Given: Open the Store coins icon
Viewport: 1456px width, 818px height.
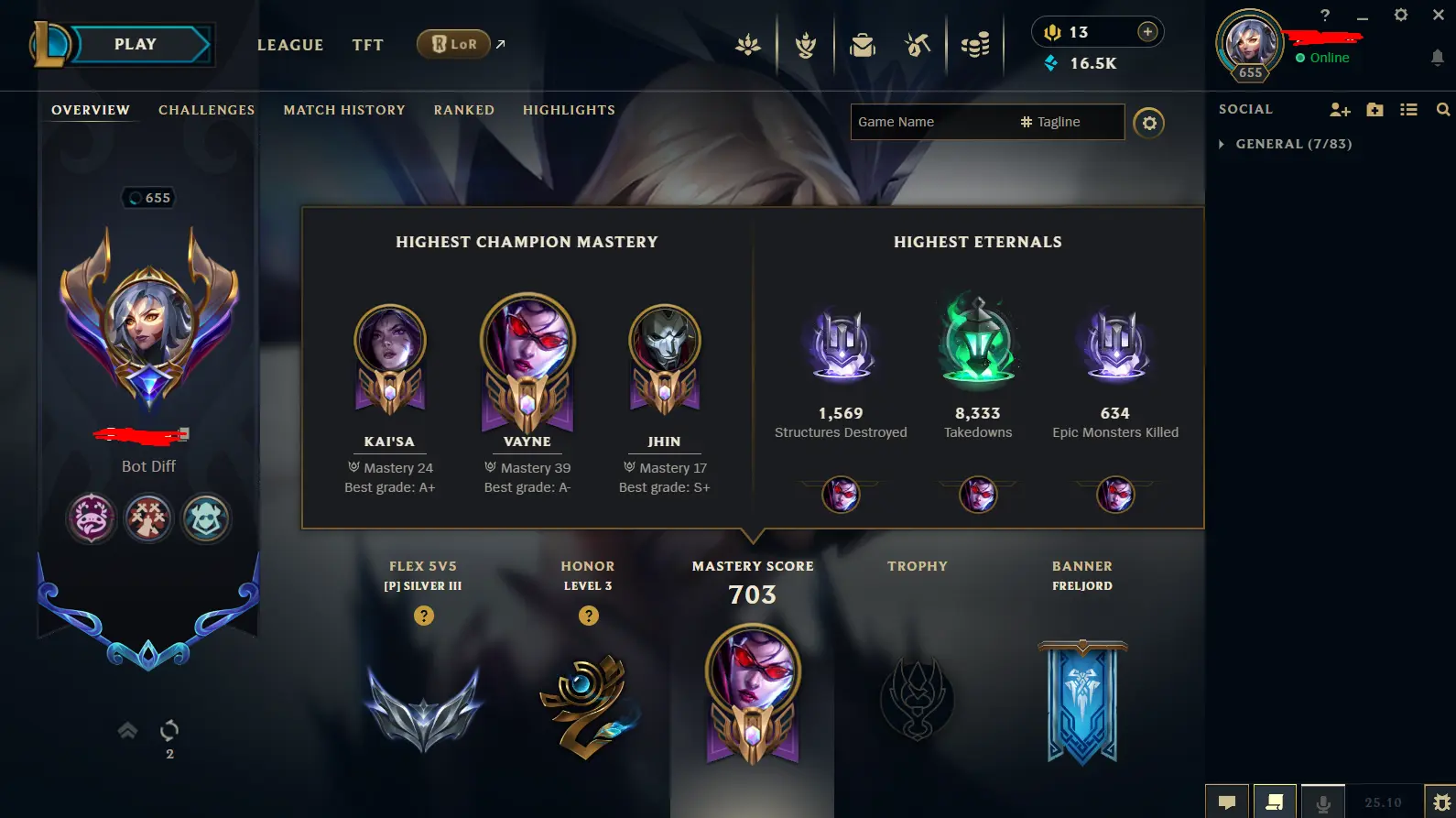Looking at the screenshot, I should pyautogui.click(x=975, y=44).
